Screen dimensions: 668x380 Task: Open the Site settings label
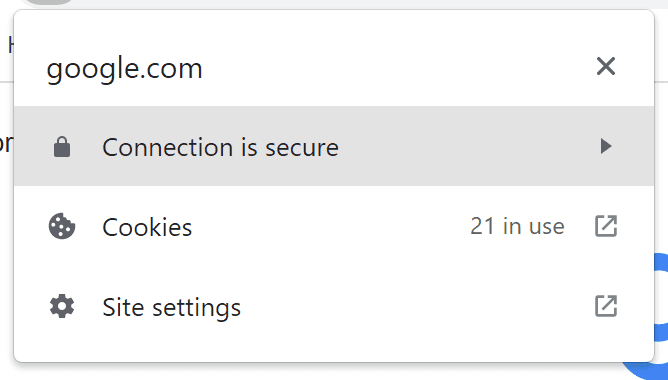pyautogui.click(x=171, y=307)
